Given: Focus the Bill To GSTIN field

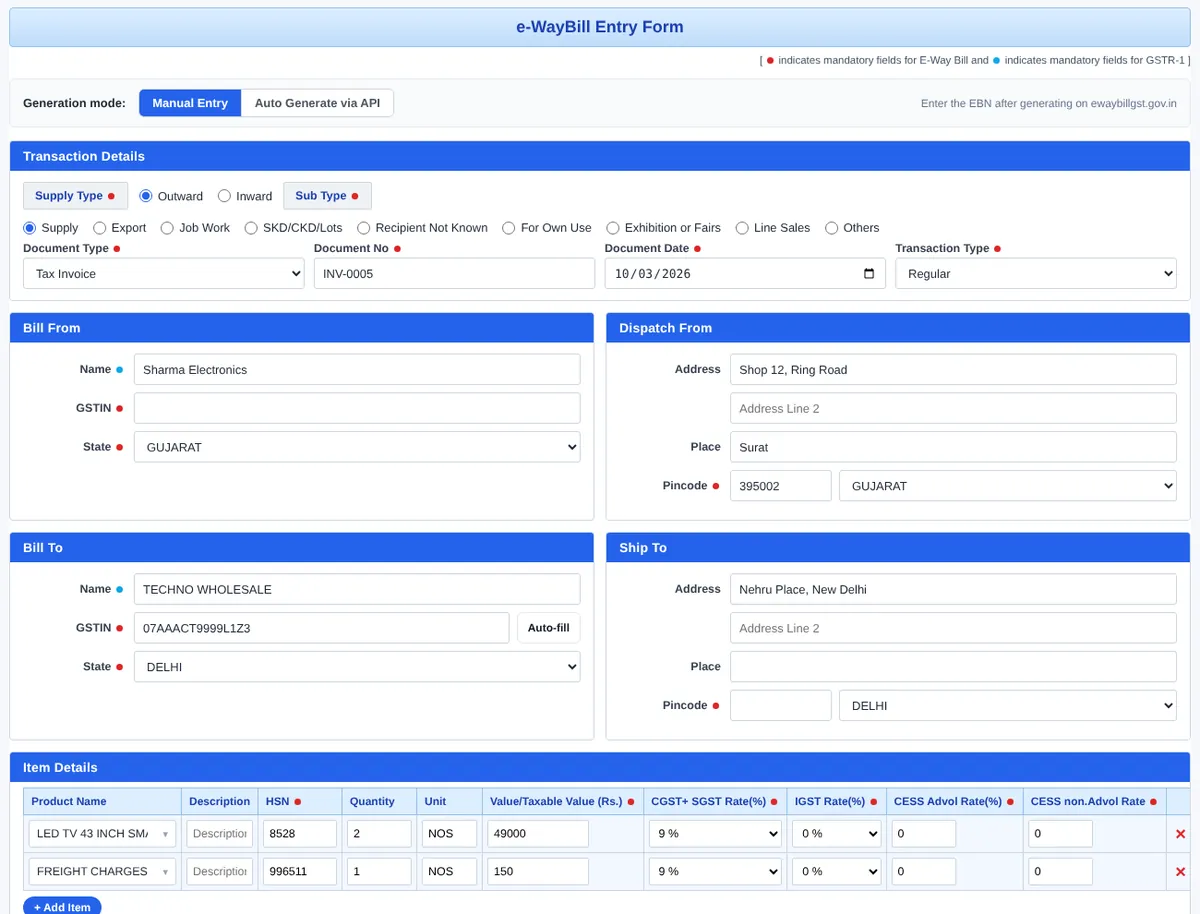Looking at the screenshot, I should coord(321,628).
